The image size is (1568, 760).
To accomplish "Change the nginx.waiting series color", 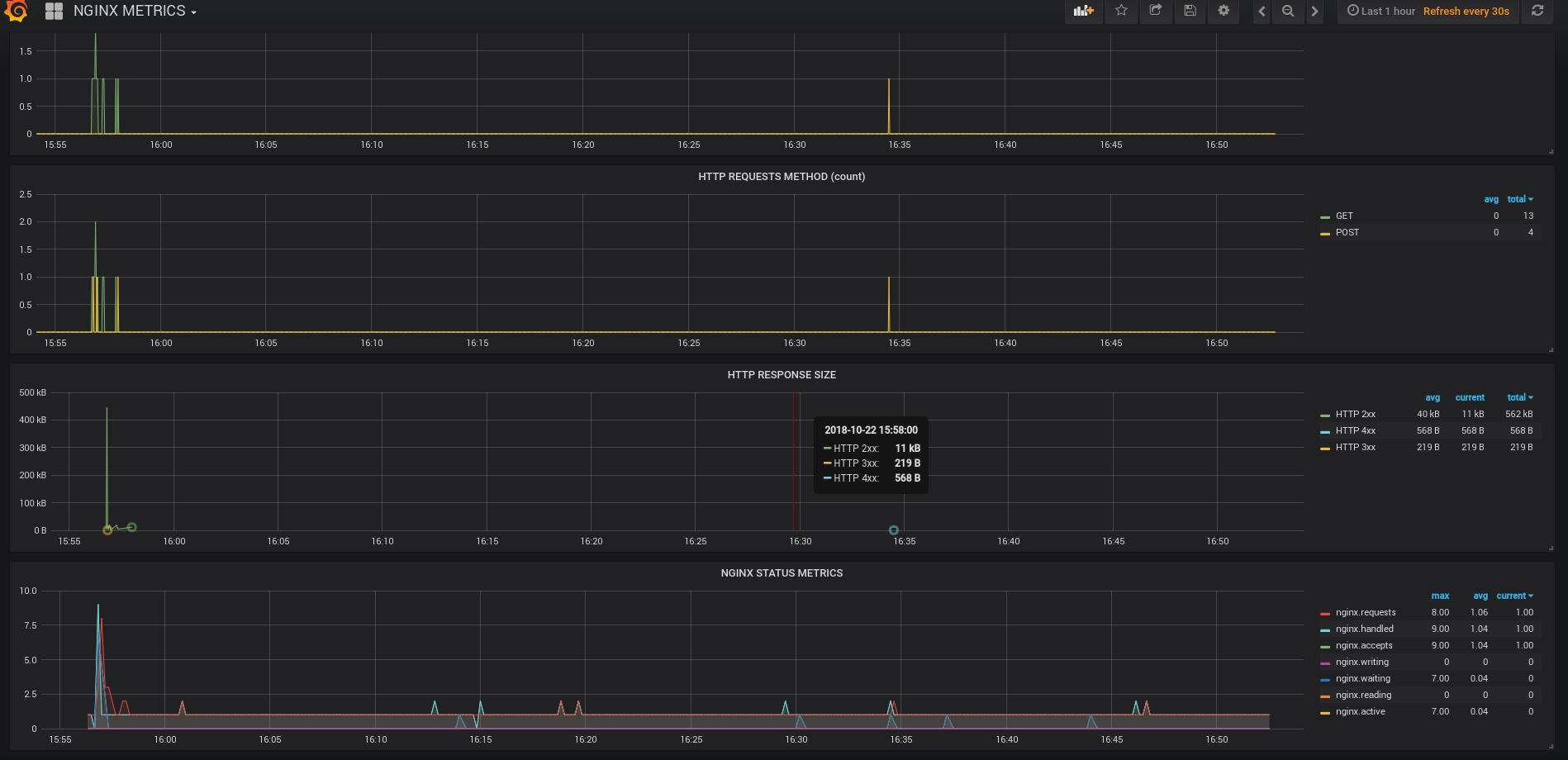I will (x=1325, y=679).
